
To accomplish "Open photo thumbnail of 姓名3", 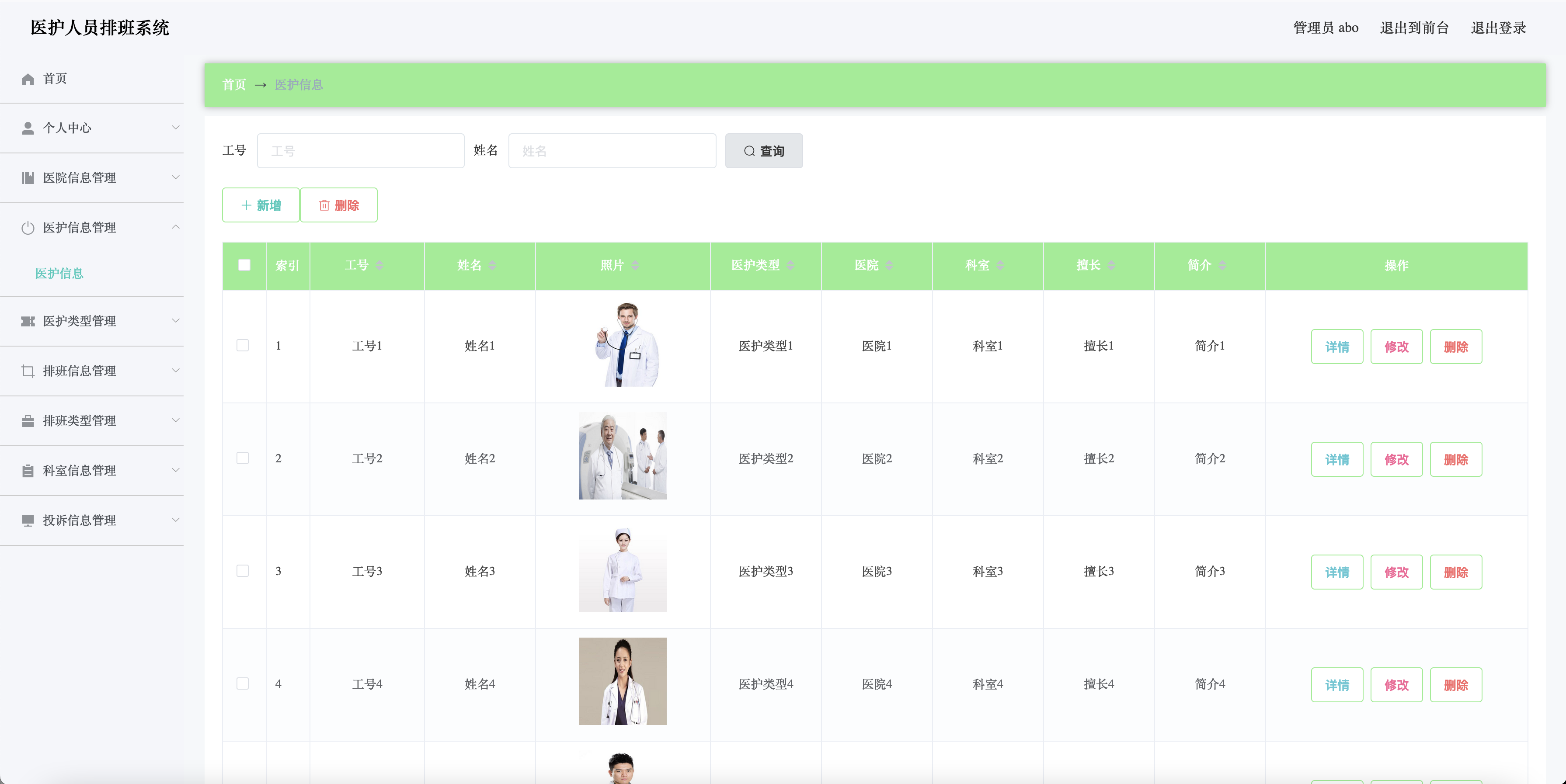I will pyautogui.click(x=623, y=569).
